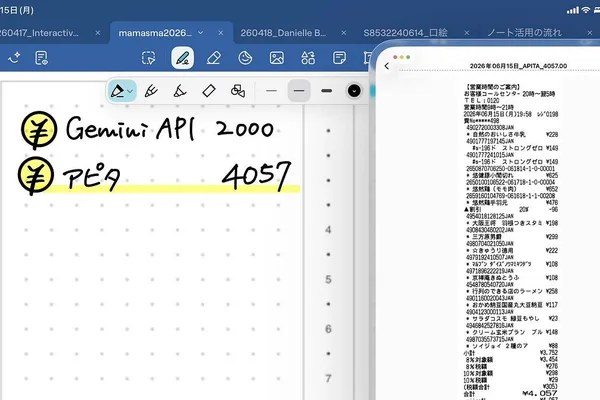Click the yen sticker beside Gemini API

click(x=39, y=130)
